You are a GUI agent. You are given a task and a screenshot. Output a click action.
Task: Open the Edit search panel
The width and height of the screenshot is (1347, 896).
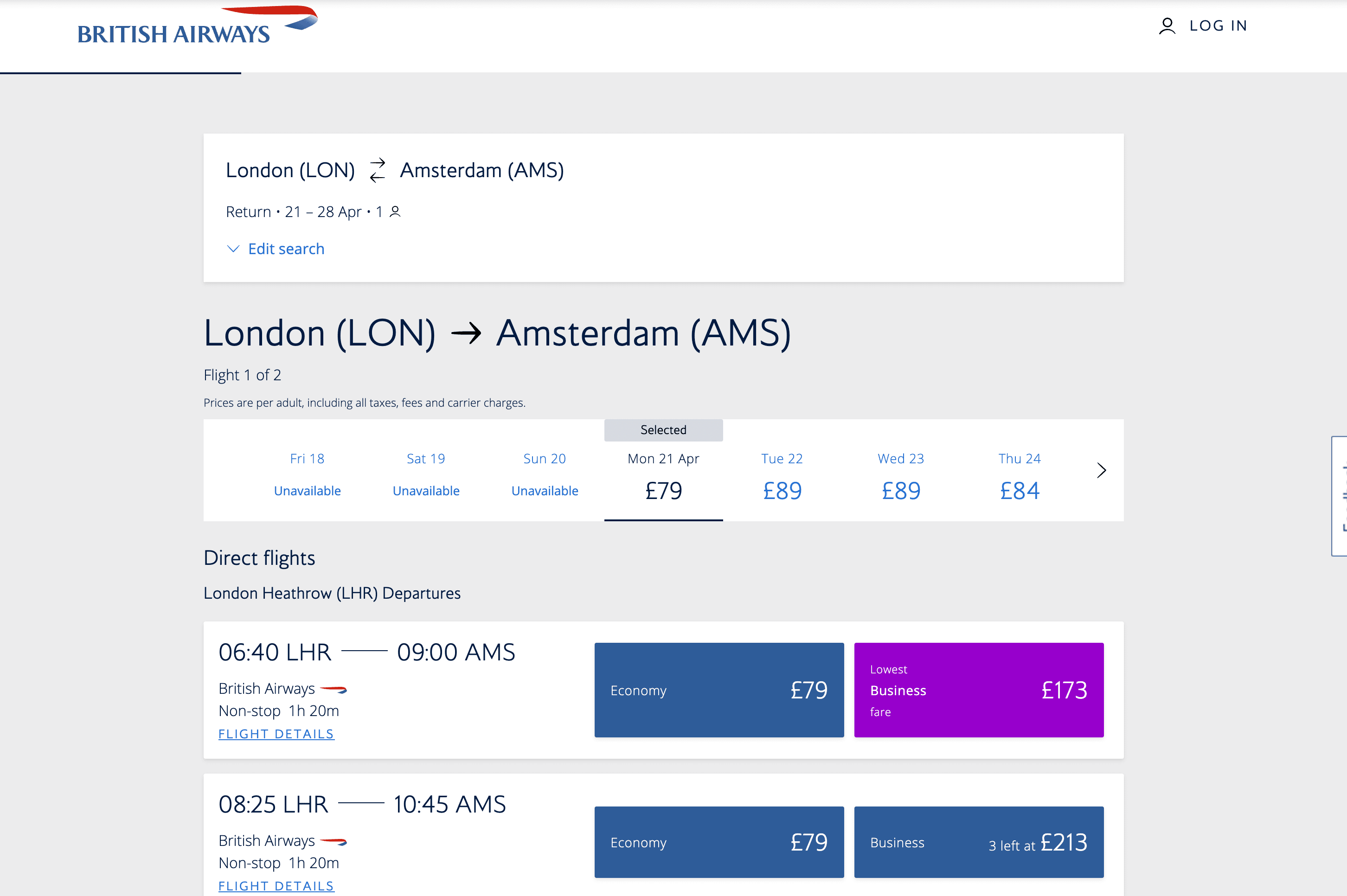[x=286, y=249]
